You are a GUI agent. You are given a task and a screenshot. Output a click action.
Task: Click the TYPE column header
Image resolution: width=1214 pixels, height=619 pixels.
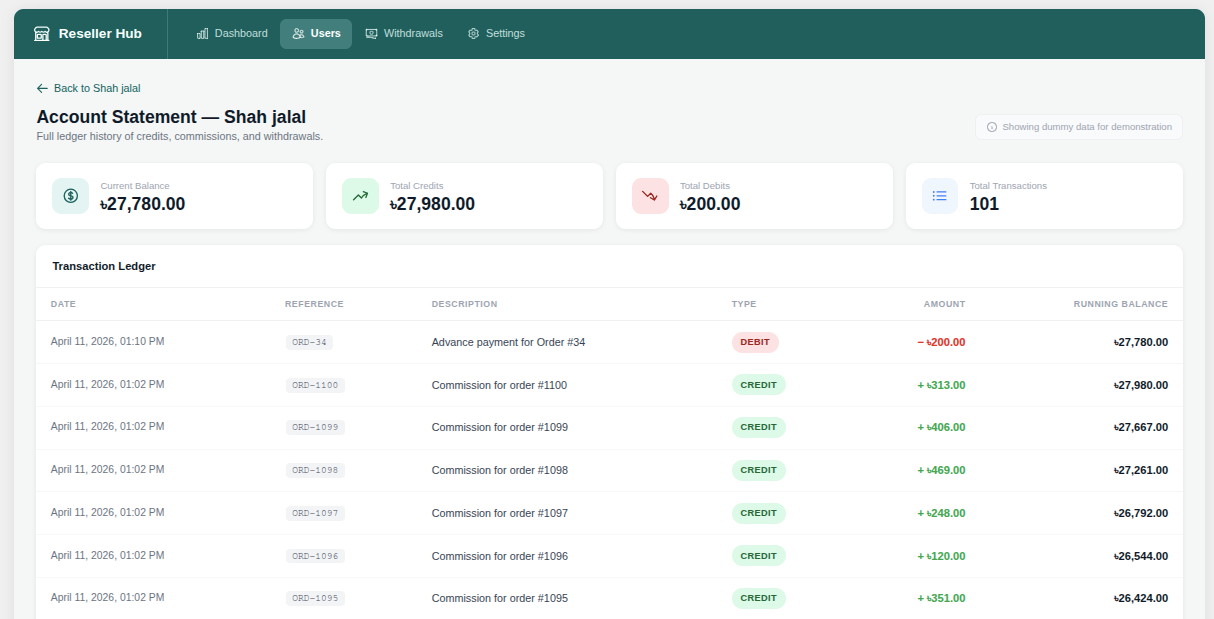(x=744, y=304)
